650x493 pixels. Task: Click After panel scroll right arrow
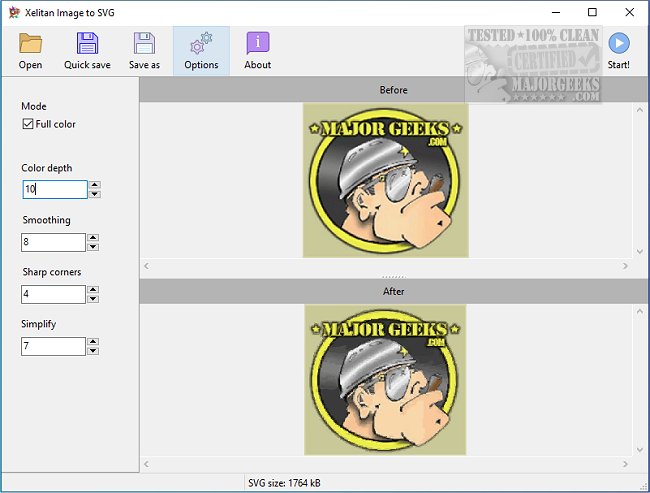pyautogui.click(x=625, y=464)
